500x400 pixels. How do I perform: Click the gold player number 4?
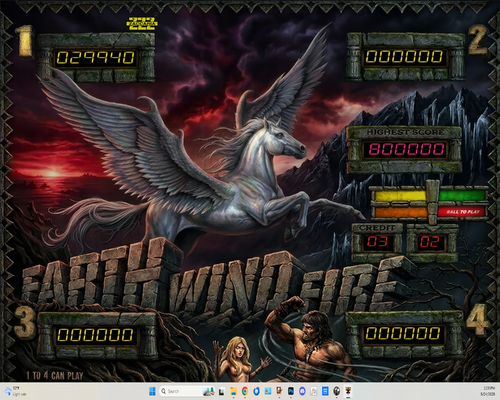click(477, 319)
